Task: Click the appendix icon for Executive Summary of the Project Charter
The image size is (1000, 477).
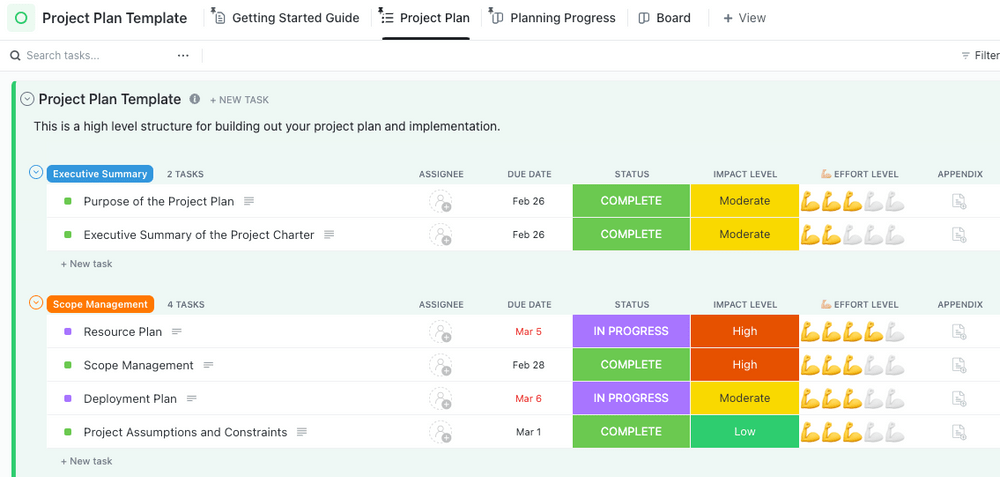Action: (x=959, y=235)
